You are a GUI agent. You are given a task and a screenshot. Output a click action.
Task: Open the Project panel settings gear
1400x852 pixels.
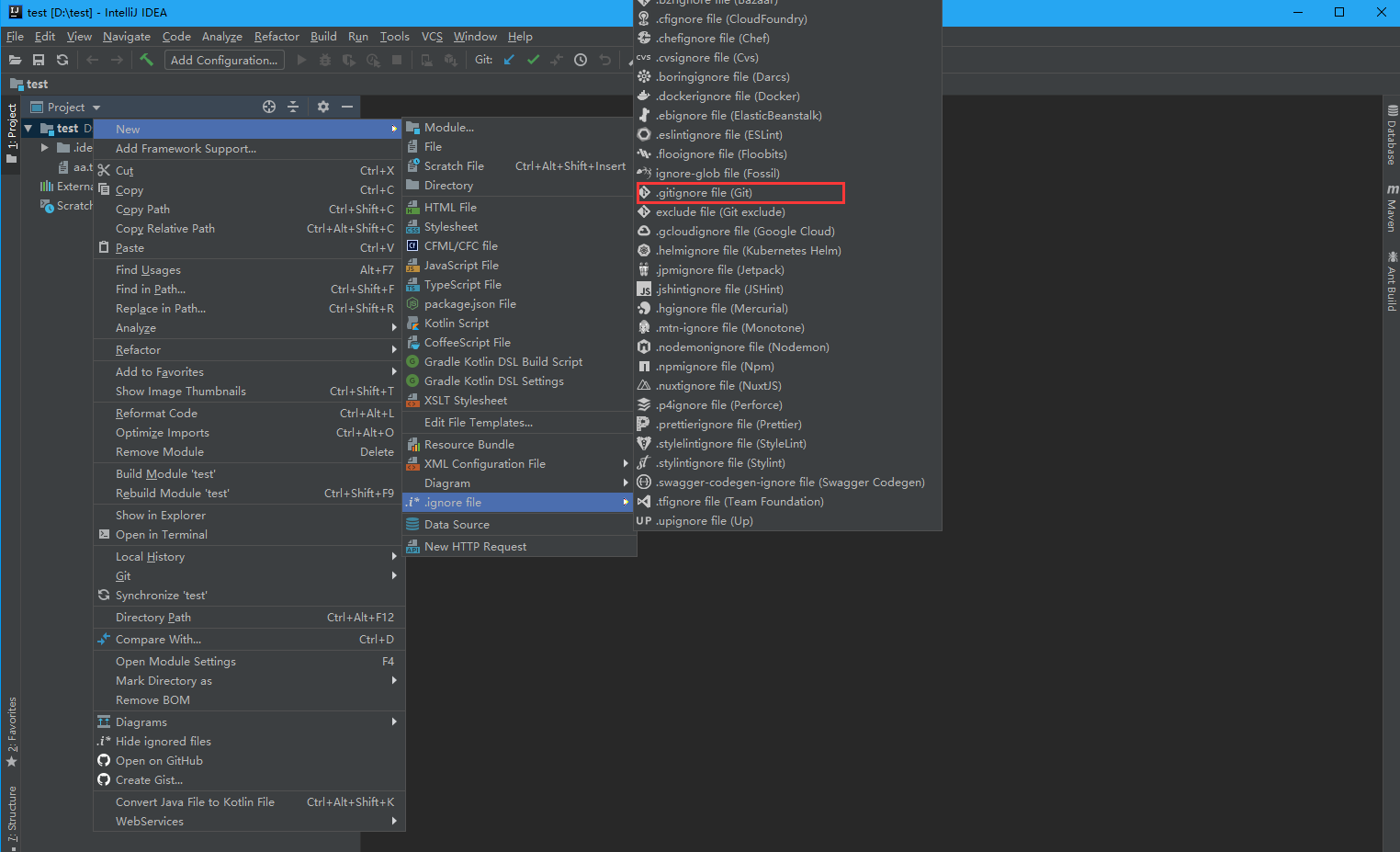(x=323, y=107)
